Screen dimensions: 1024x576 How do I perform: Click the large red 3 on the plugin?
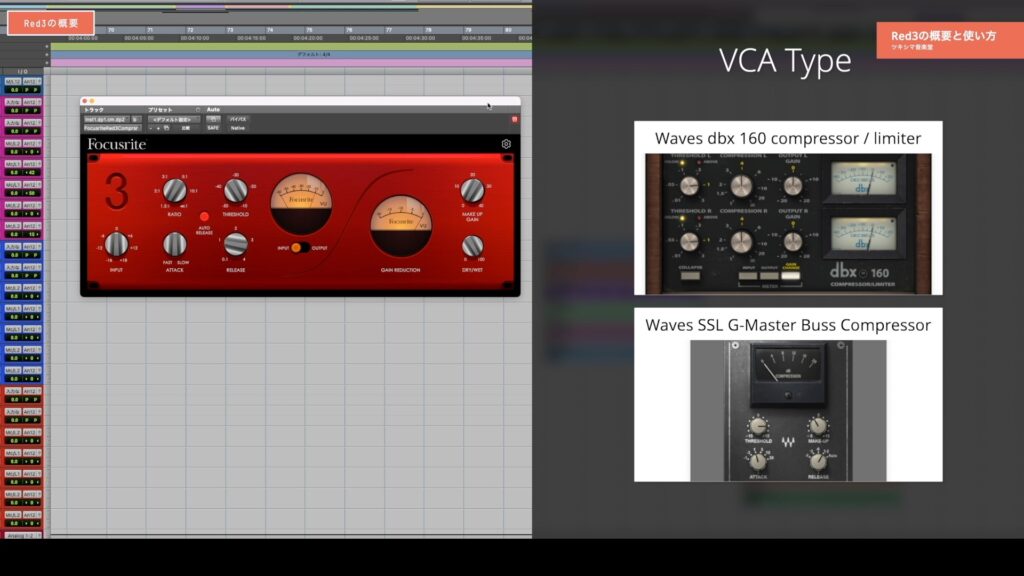pyautogui.click(x=116, y=191)
